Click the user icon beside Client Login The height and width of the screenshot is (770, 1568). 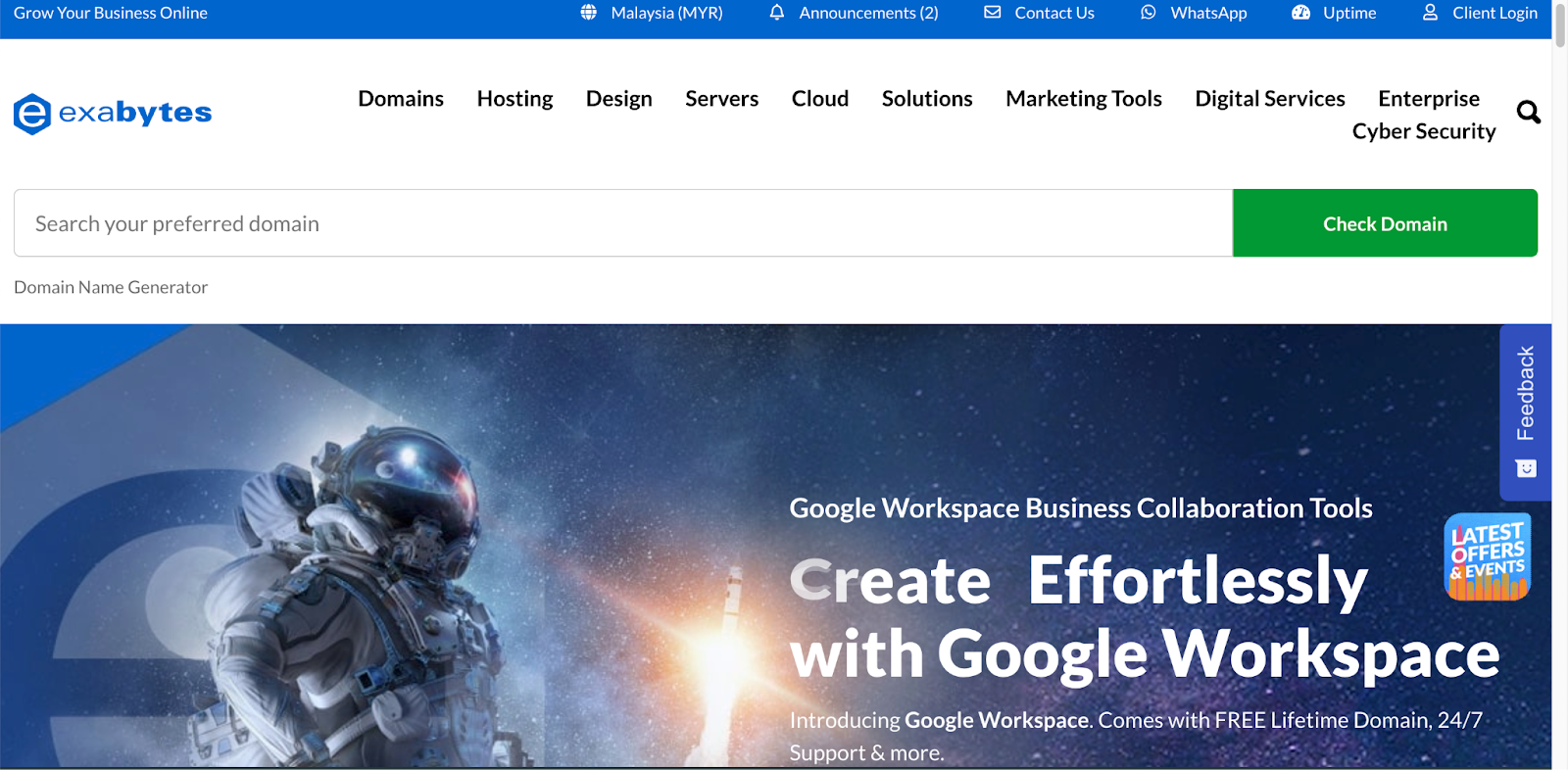point(1430,13)
